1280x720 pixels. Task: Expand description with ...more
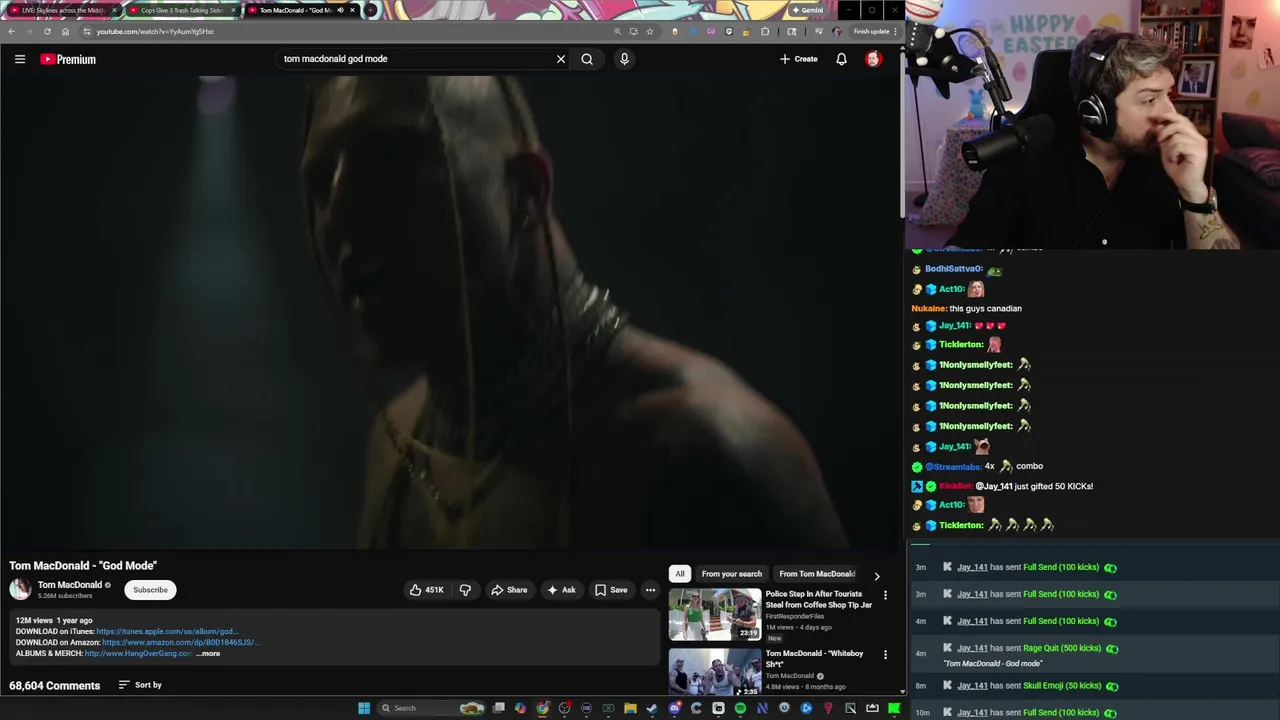208,653
